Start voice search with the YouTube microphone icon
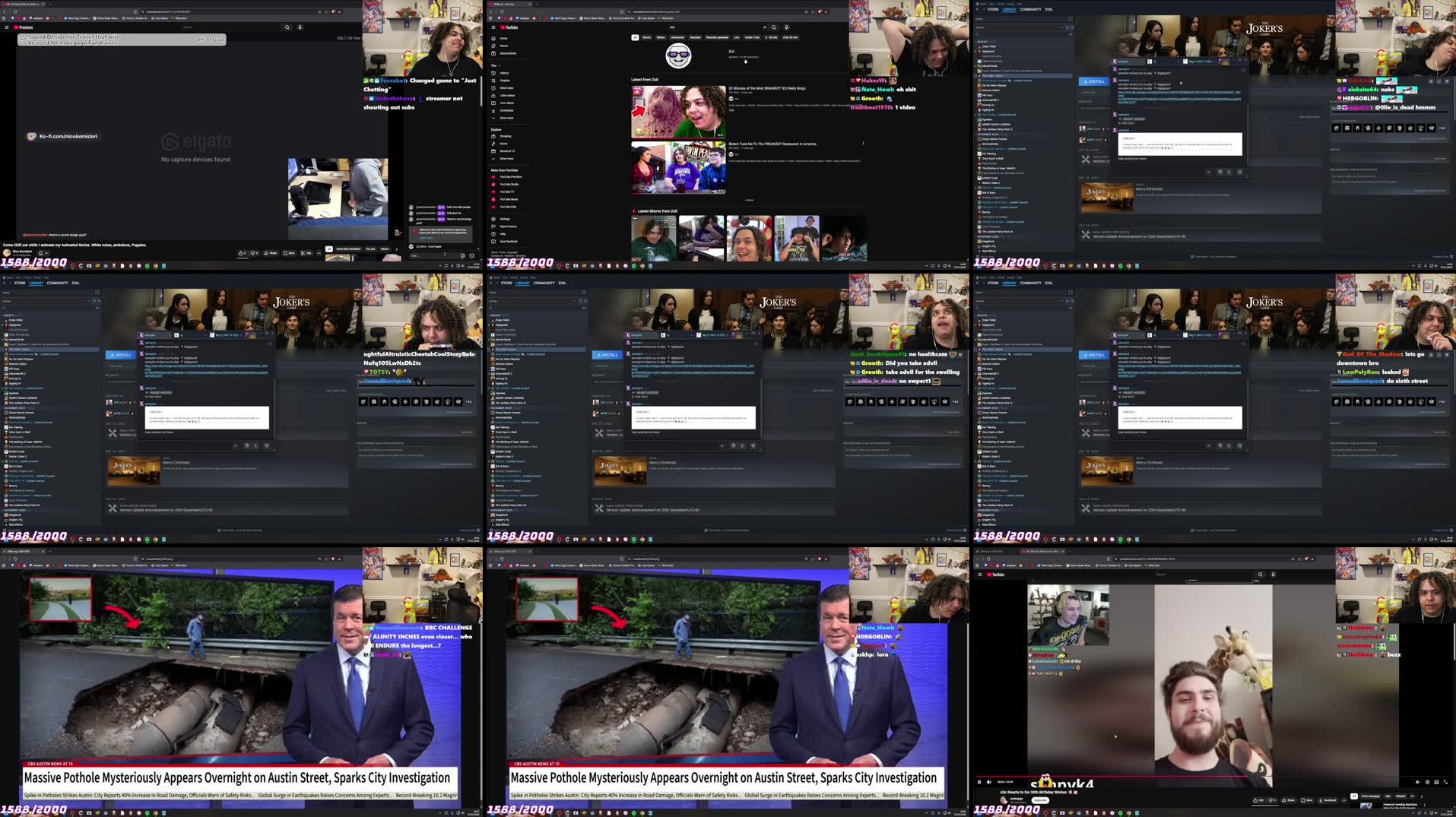Image resolution: width=1456 pixels, height=817 pixels. click(x=787, y=27)
